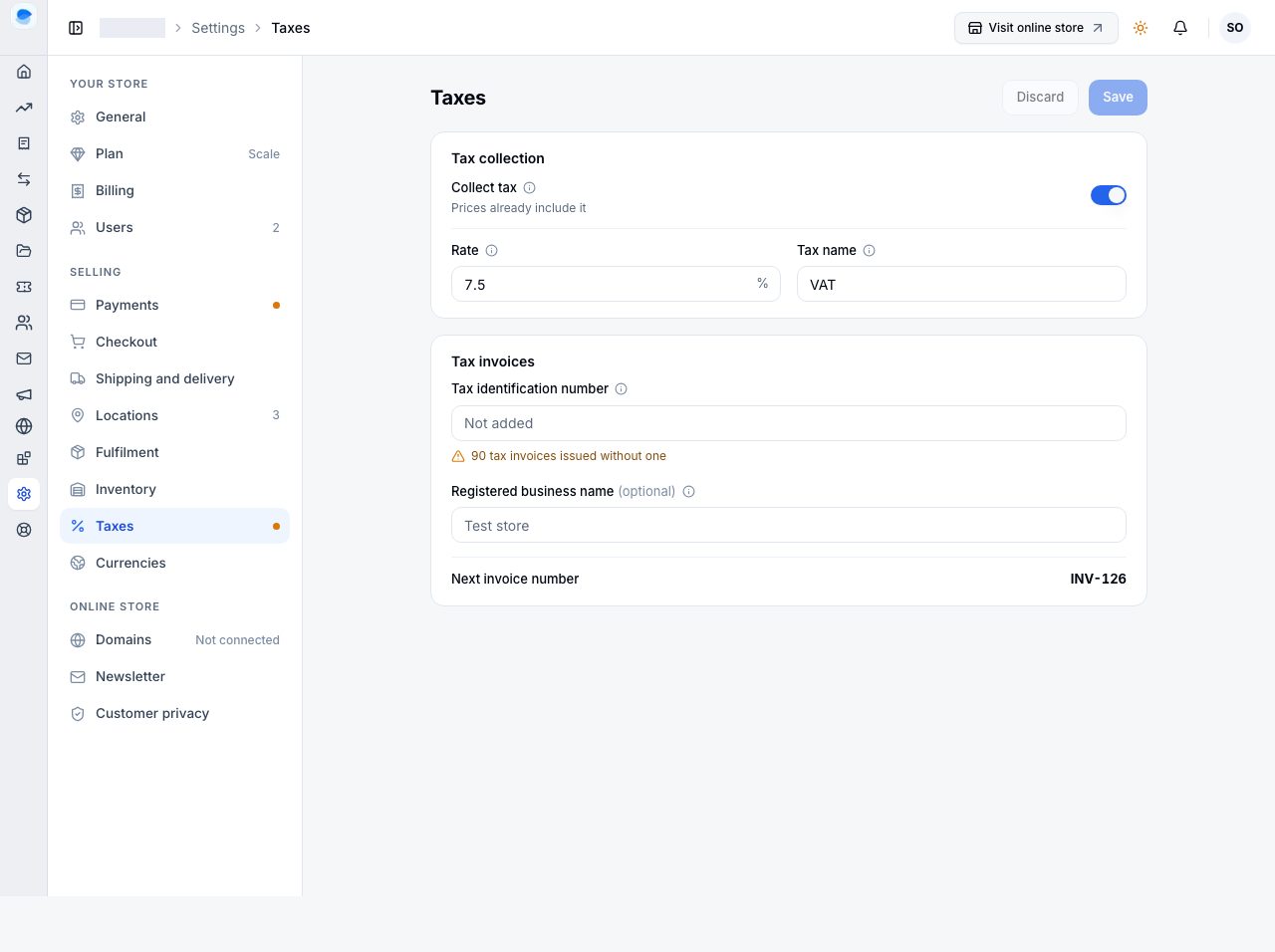Open Payments settings

click(174, 305)
